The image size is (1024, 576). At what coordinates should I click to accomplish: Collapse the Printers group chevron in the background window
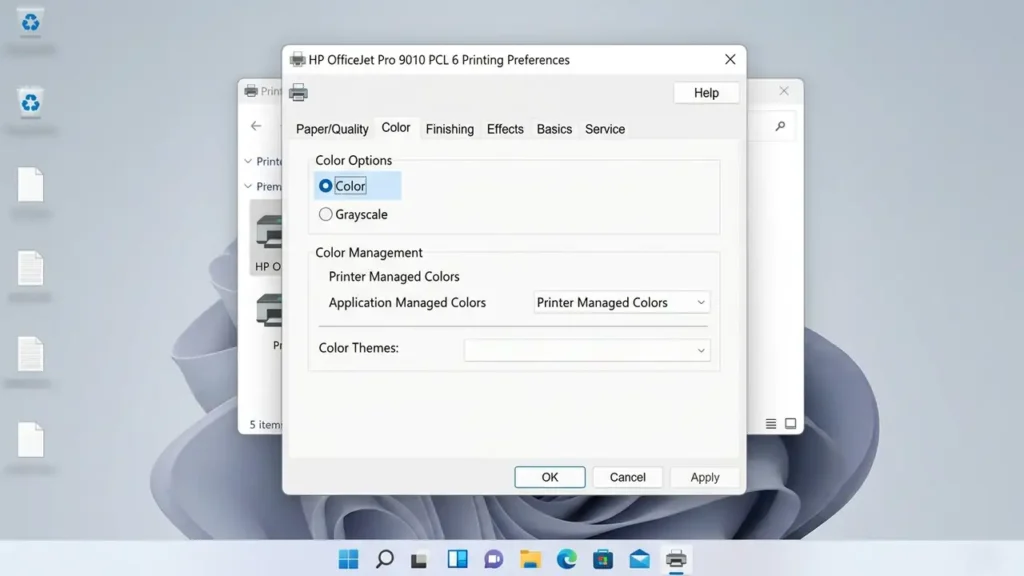pos(248,161)
